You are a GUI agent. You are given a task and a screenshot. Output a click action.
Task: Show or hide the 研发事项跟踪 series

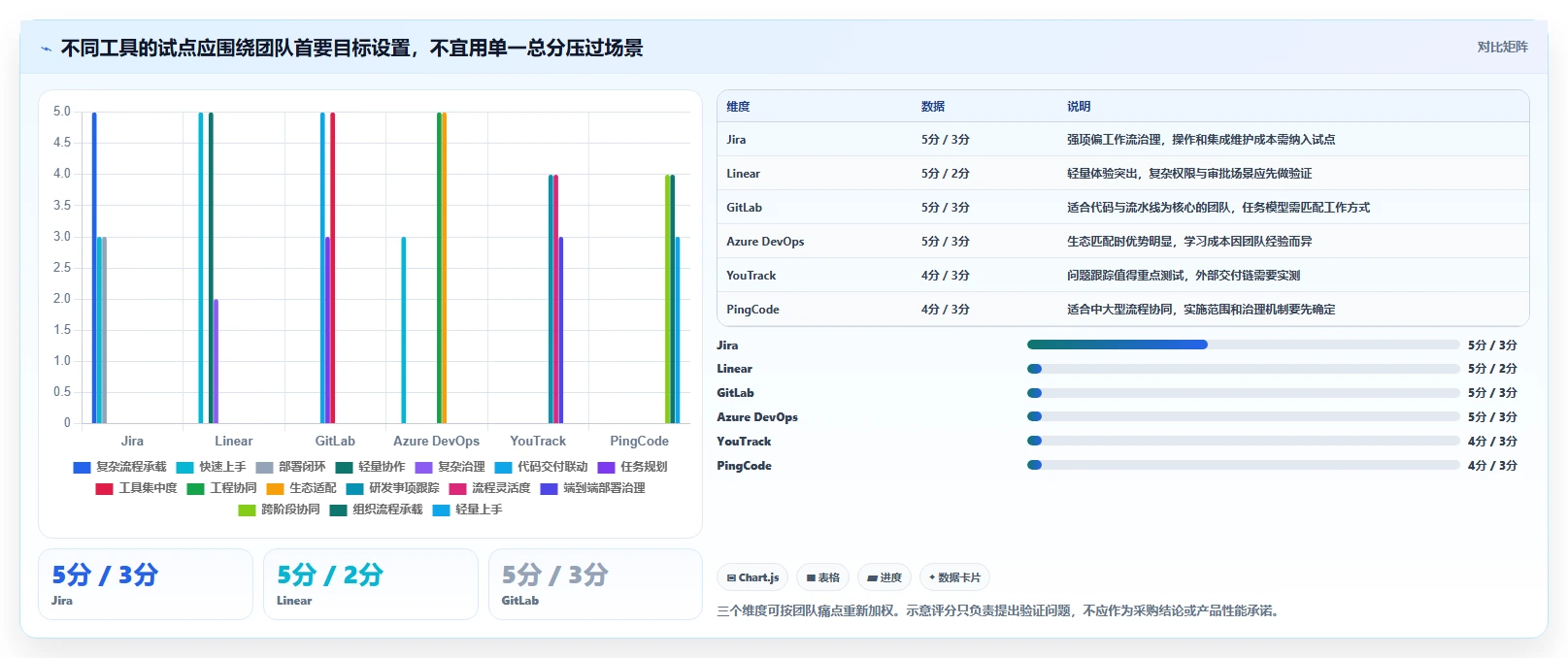point(392,488)
